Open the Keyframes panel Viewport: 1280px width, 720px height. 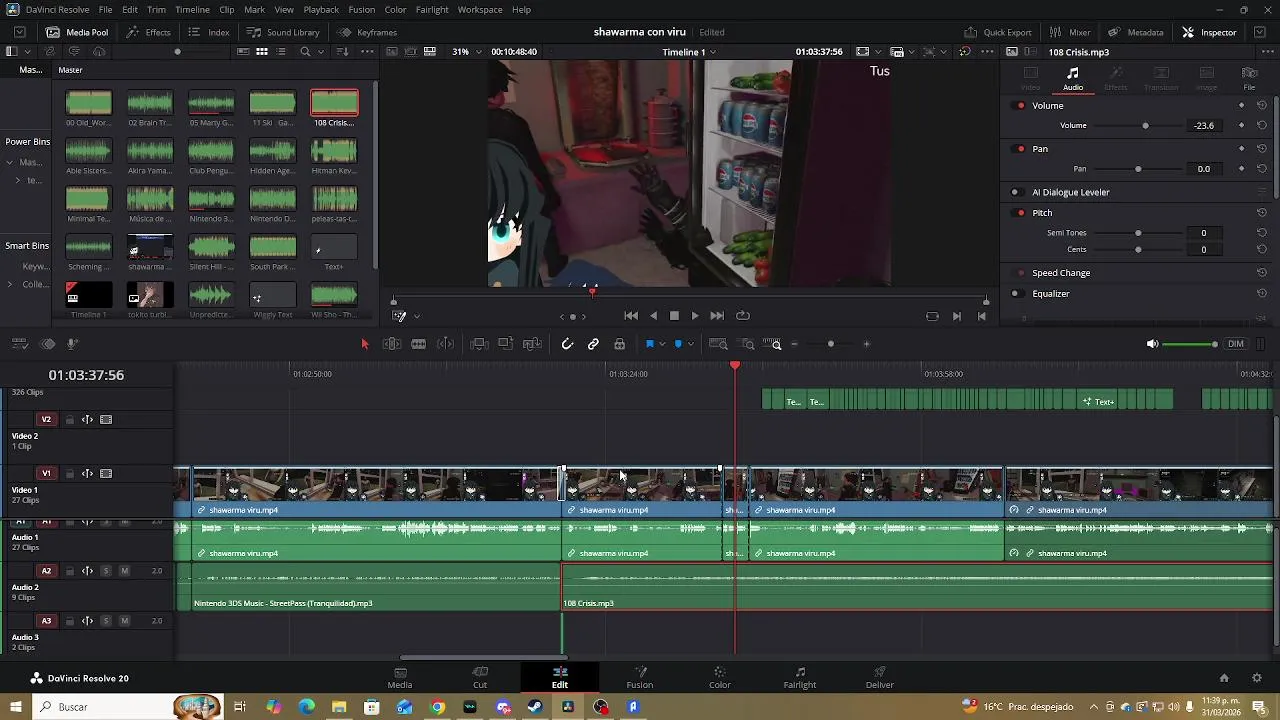[367, 32]
